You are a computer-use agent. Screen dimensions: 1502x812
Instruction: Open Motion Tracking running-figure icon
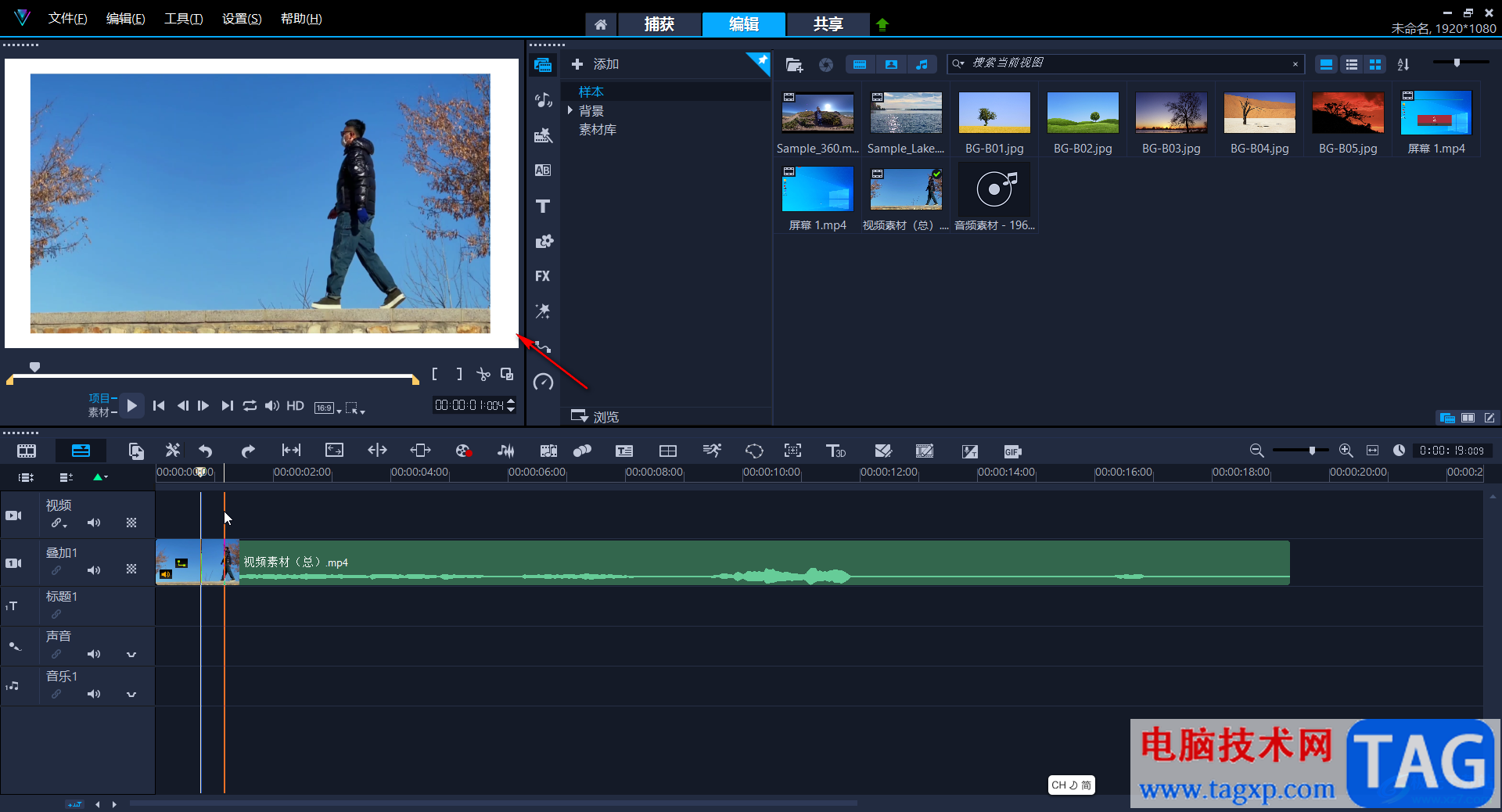(712, 451)
